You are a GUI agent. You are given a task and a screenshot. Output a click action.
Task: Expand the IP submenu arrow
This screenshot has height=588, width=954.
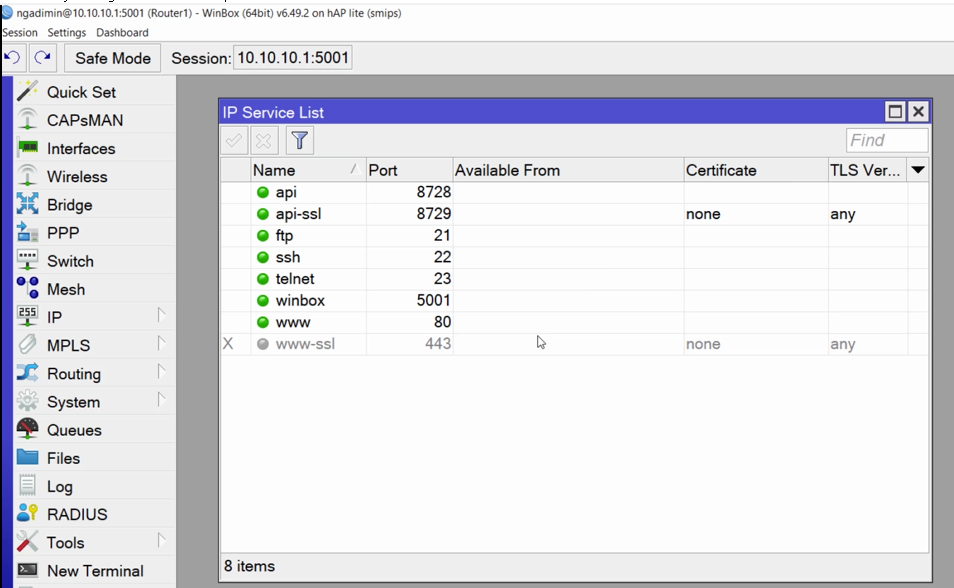[x=161, y=315]
